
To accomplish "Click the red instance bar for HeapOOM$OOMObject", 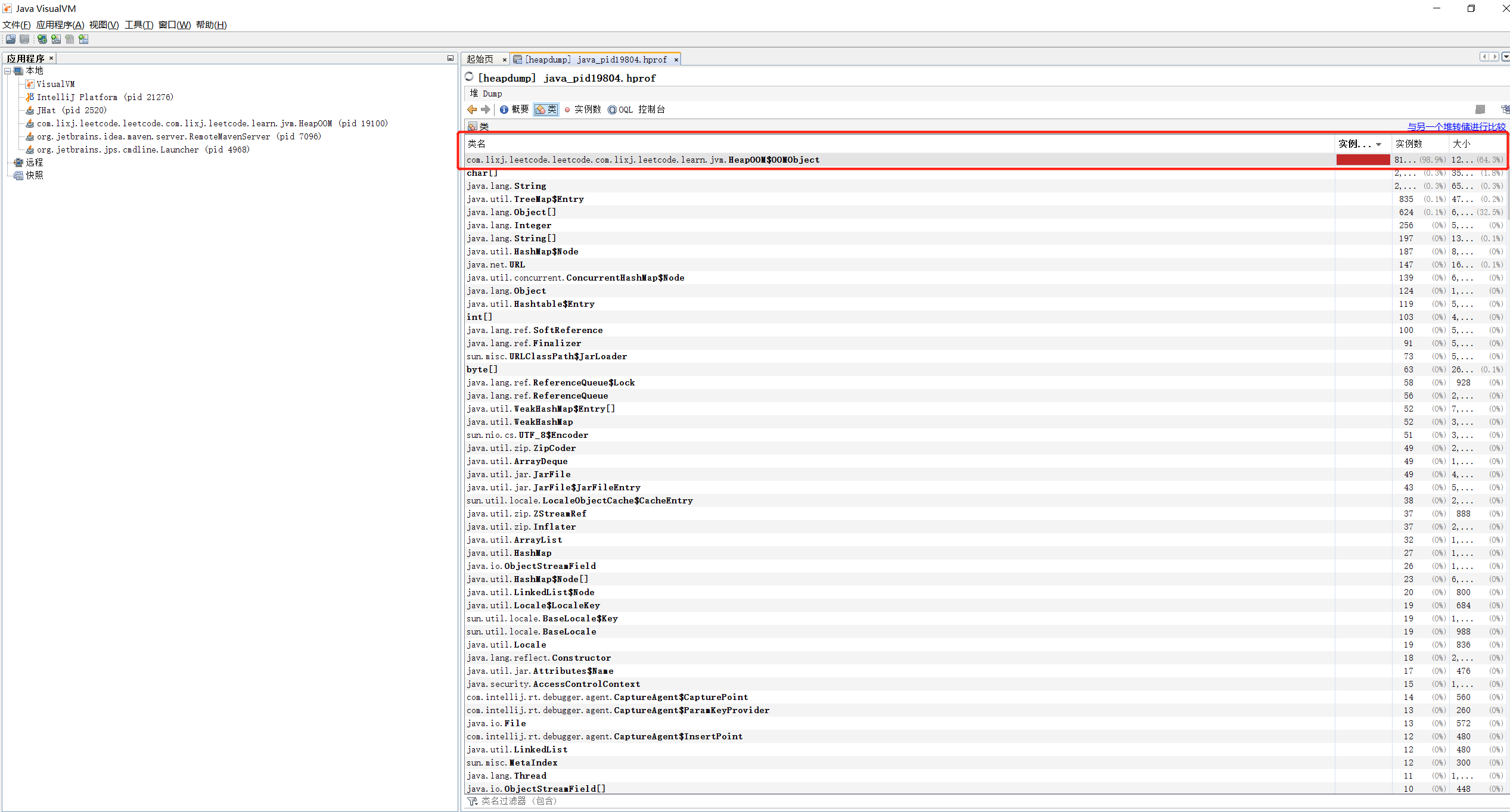I will [x=1363, y=160].
